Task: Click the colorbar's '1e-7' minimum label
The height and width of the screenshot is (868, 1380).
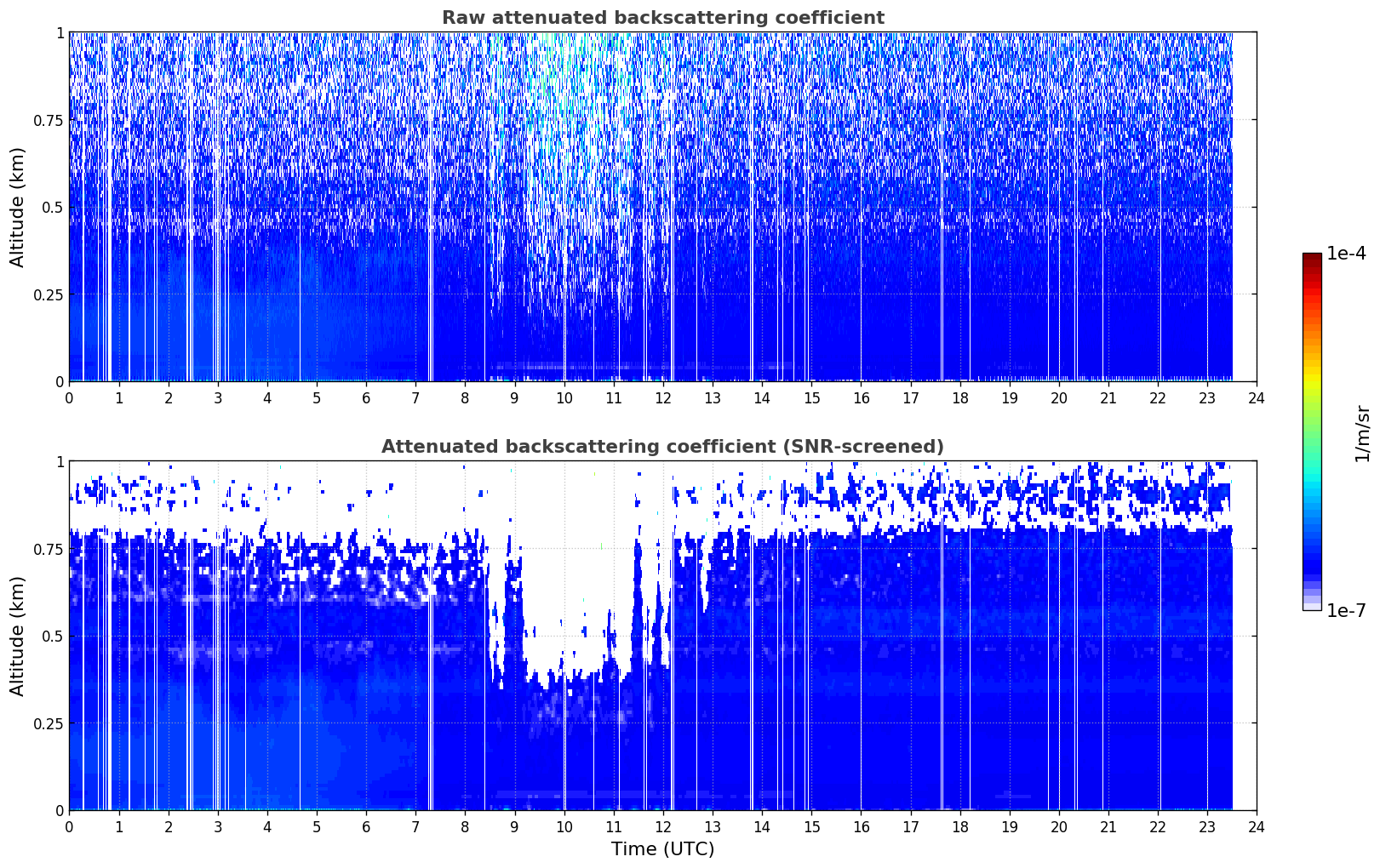Action: pos(1346,611)
